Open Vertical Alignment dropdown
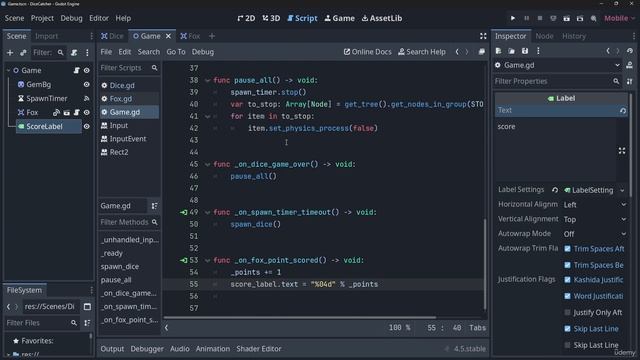Screen dimensions: 640x360 594,220
